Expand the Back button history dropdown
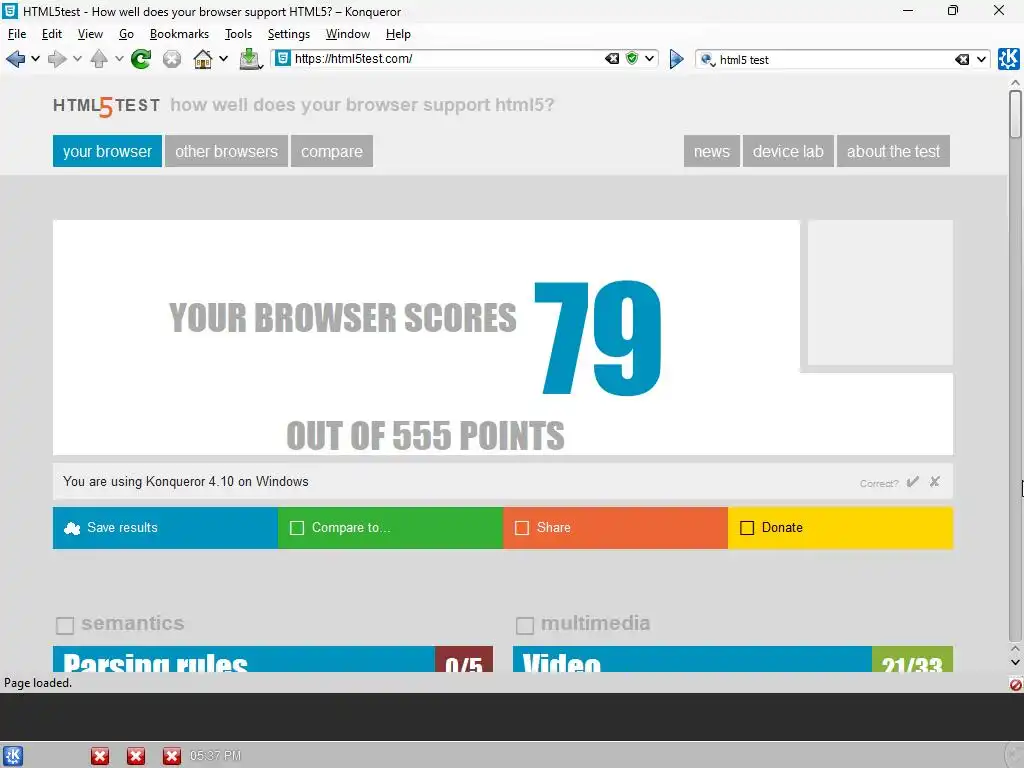Screen dimensions: 1024x768 click(x=35, y=59)
